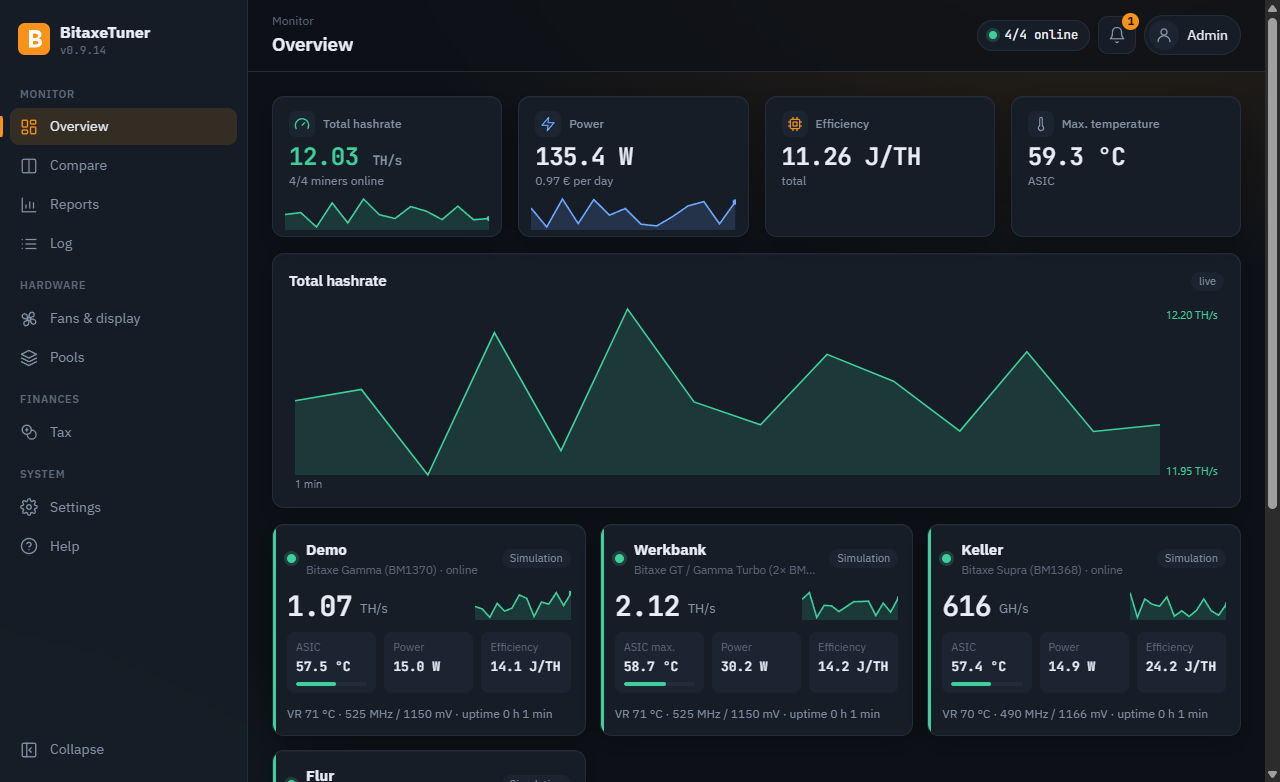
Task: Click the BitaxeTuner logo icon
Action: (34, 39)
